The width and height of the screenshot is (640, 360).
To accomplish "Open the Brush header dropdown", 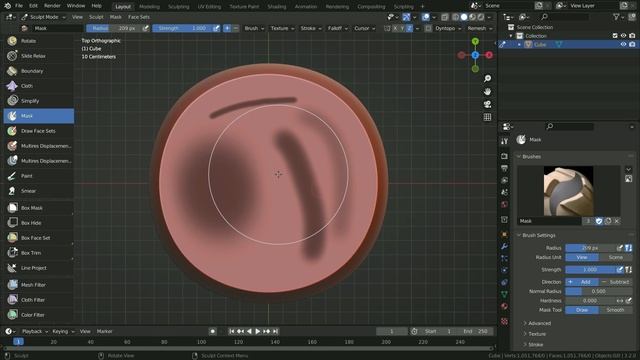I will [254, 29].
